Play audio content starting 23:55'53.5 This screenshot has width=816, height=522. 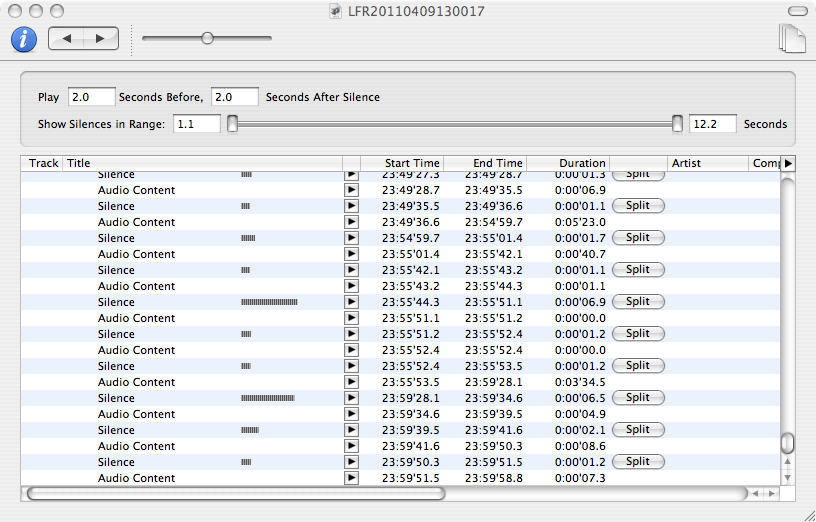[x=351, y=382]
